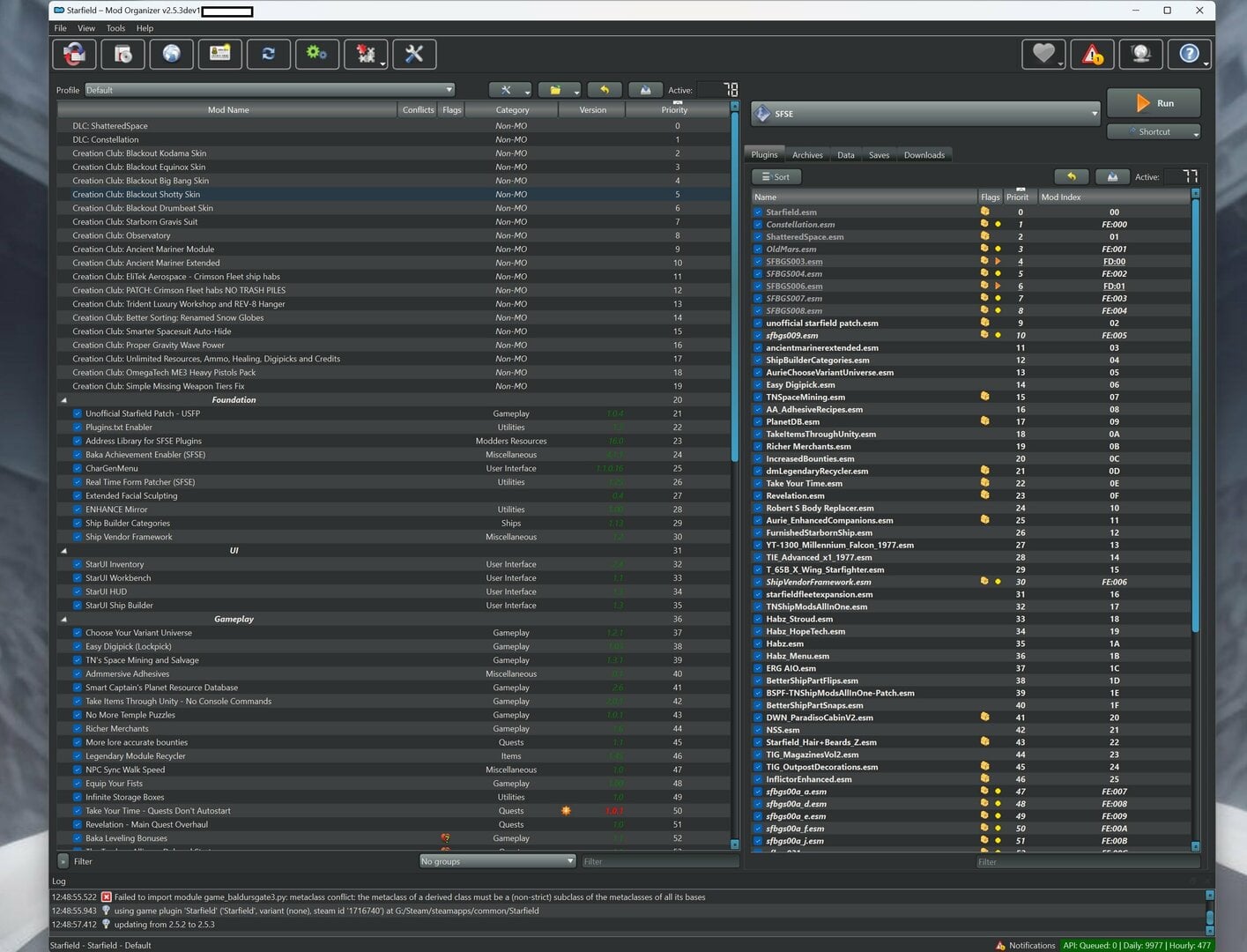Restore mod list backup yellow arrow
The height and width of the screenshot is (952, 1247).
click(605, 90)
